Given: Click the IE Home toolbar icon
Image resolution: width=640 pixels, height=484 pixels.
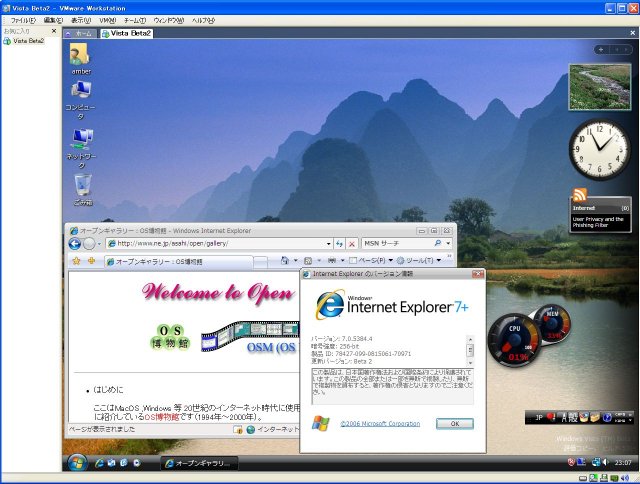Looking at the screenshot, I should (285, 260).
